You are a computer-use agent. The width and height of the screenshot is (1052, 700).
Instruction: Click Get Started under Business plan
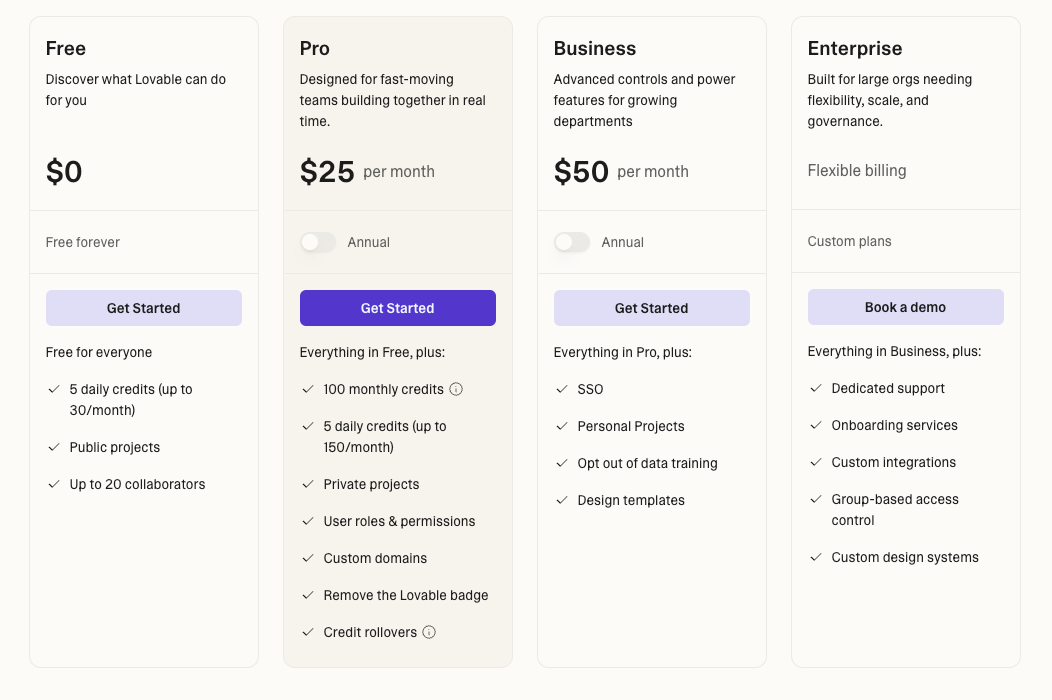pos(652,308)
